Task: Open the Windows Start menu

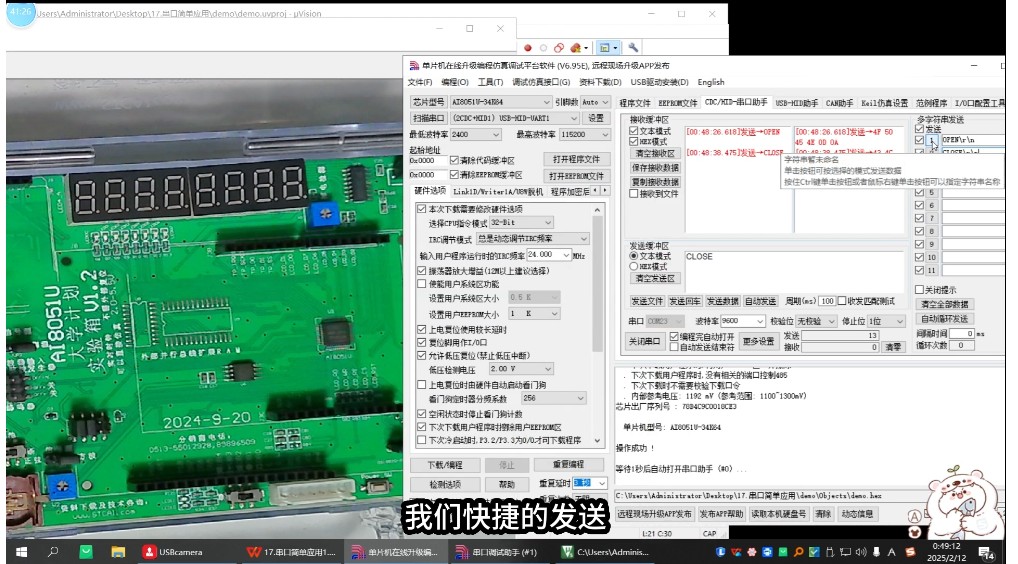Action: [21, 552]
